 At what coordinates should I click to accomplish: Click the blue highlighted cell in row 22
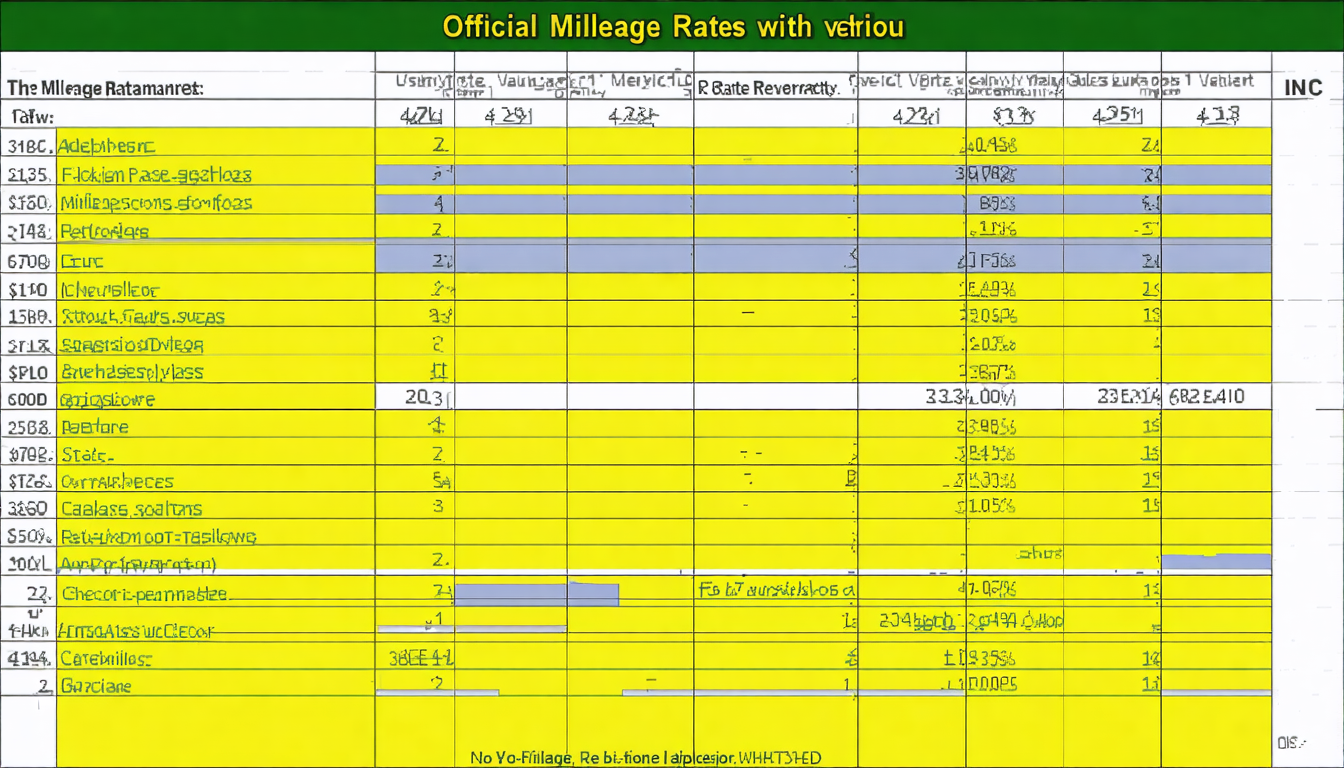tap(537, 594)
